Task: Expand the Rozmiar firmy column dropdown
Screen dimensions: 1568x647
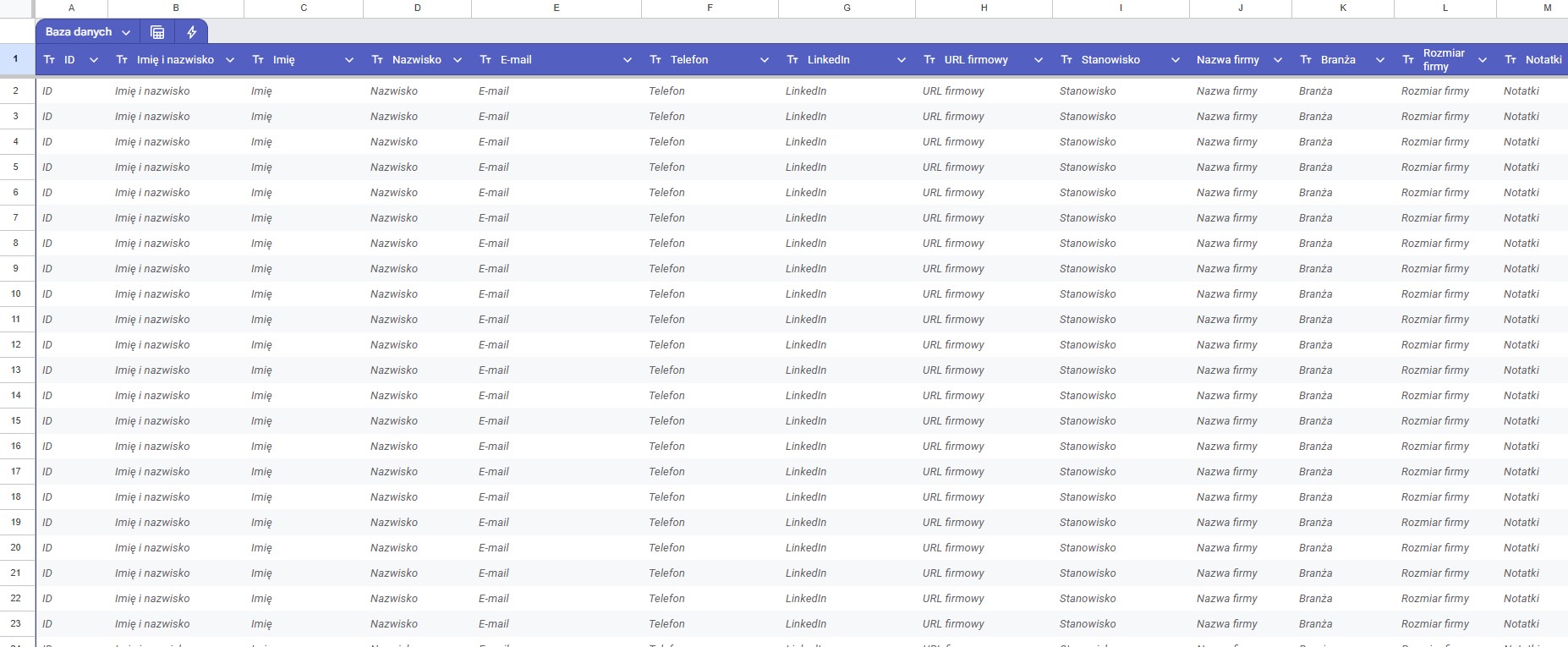Action: [x=1483, y=60]
